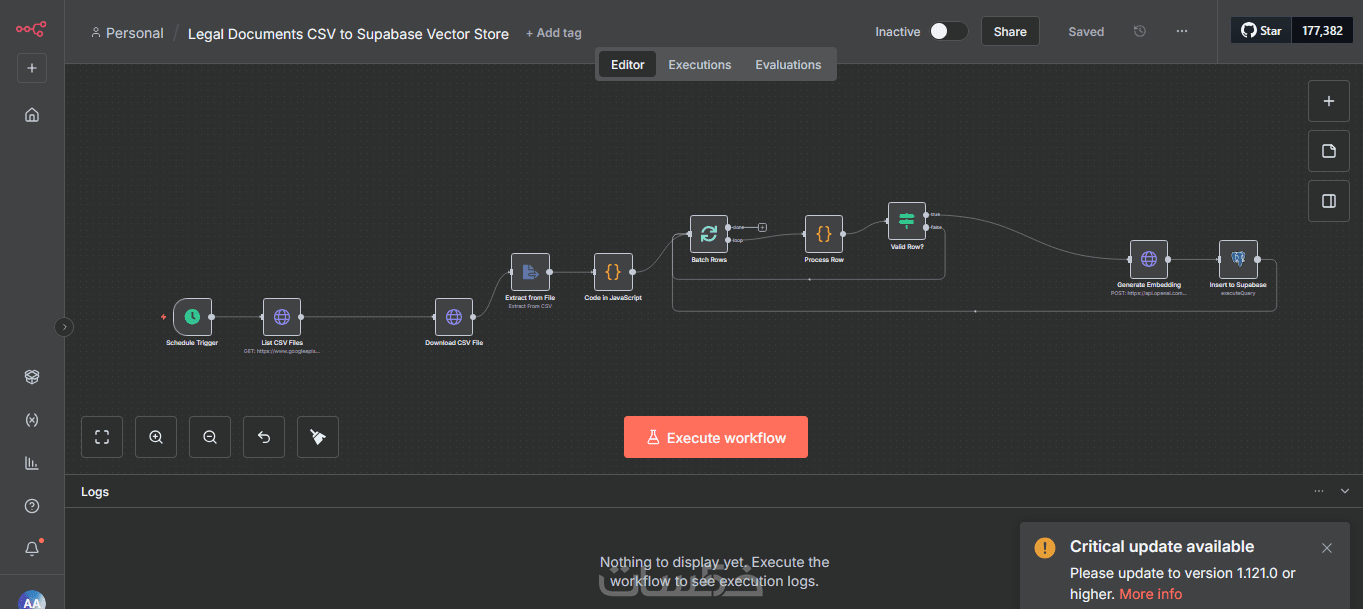Zoom out on the canvas
Image resolution: width=1363 pixels, height=609 pixels.
tap(210, 437)
